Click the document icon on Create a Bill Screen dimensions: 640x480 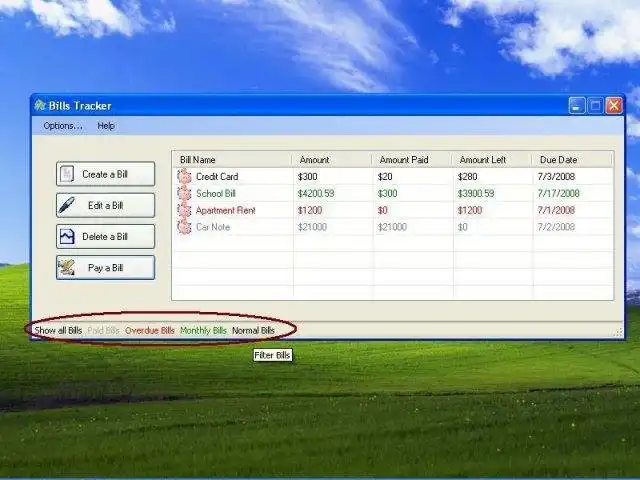[67, 174]
